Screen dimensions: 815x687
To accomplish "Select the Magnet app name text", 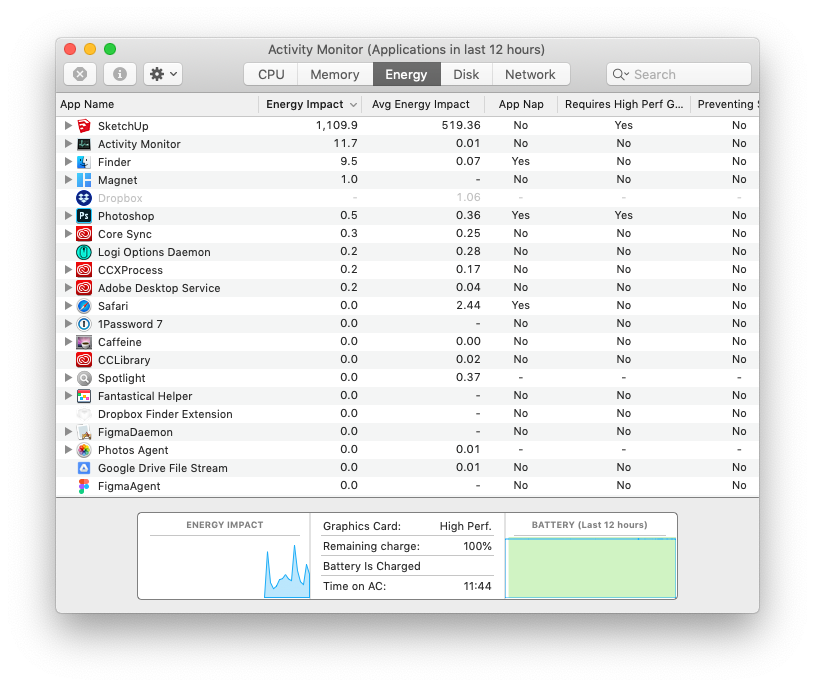I will pyautogui.click(x=117, y=180).
